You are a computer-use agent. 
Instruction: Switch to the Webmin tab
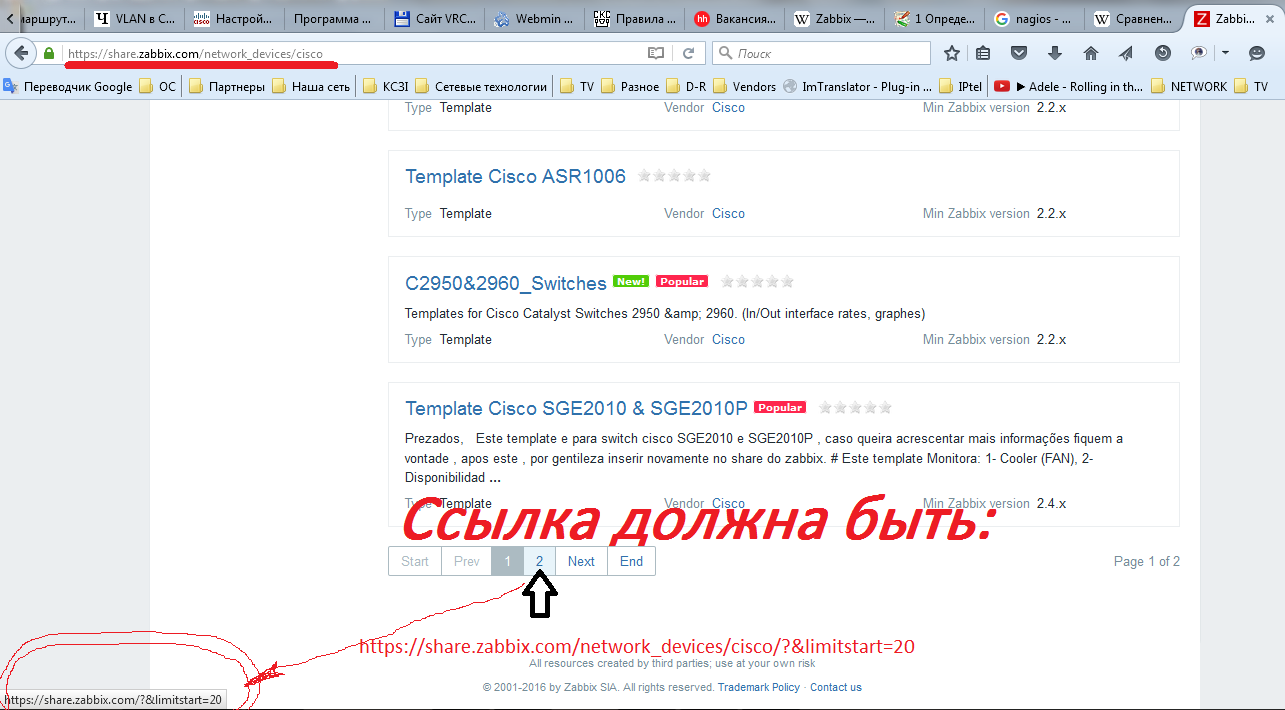[x=535, y=18]
